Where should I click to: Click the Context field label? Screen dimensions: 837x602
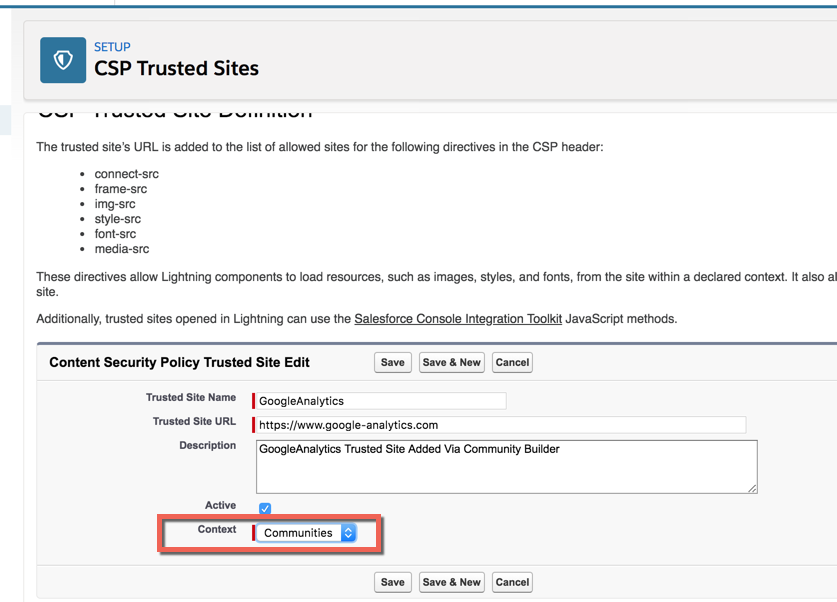click(x=217, y=529)
